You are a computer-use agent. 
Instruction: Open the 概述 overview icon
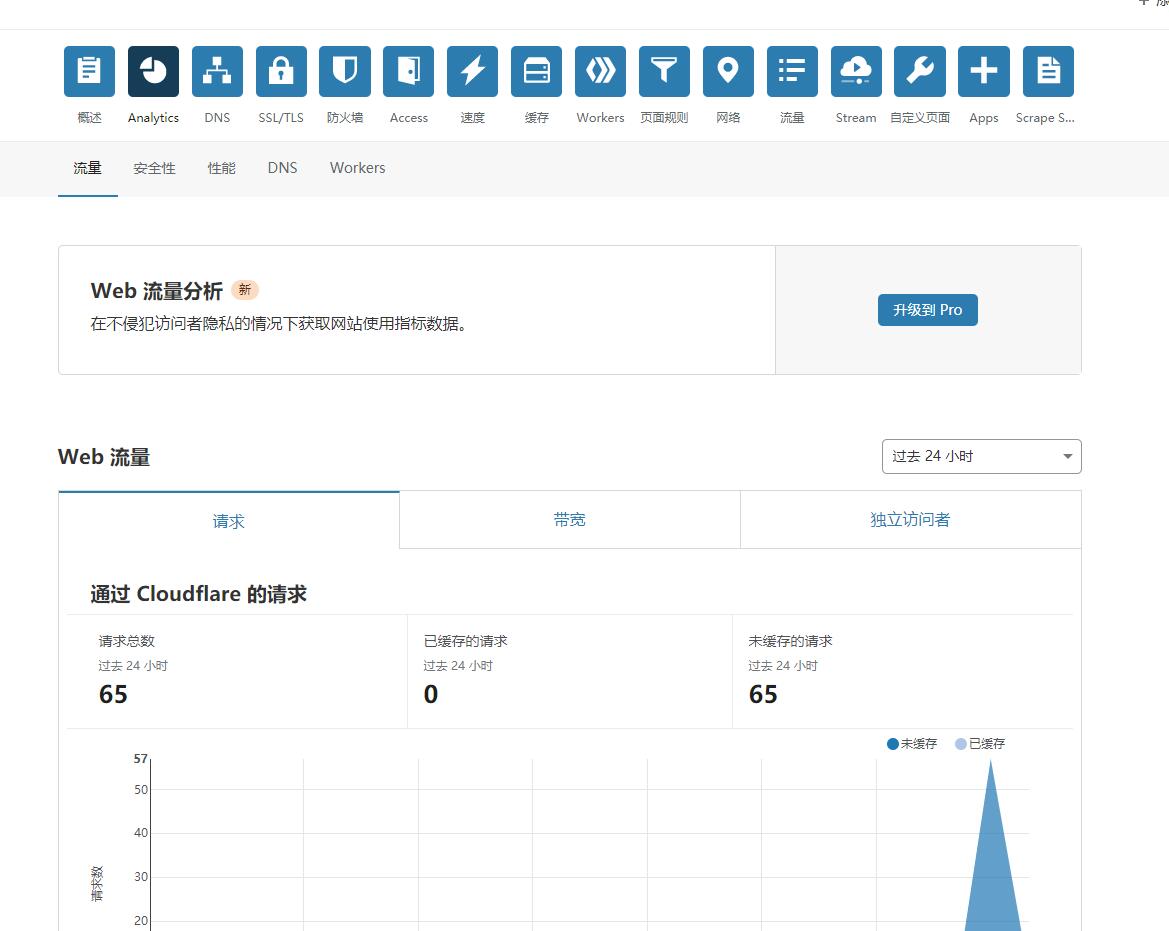point(89,72)
